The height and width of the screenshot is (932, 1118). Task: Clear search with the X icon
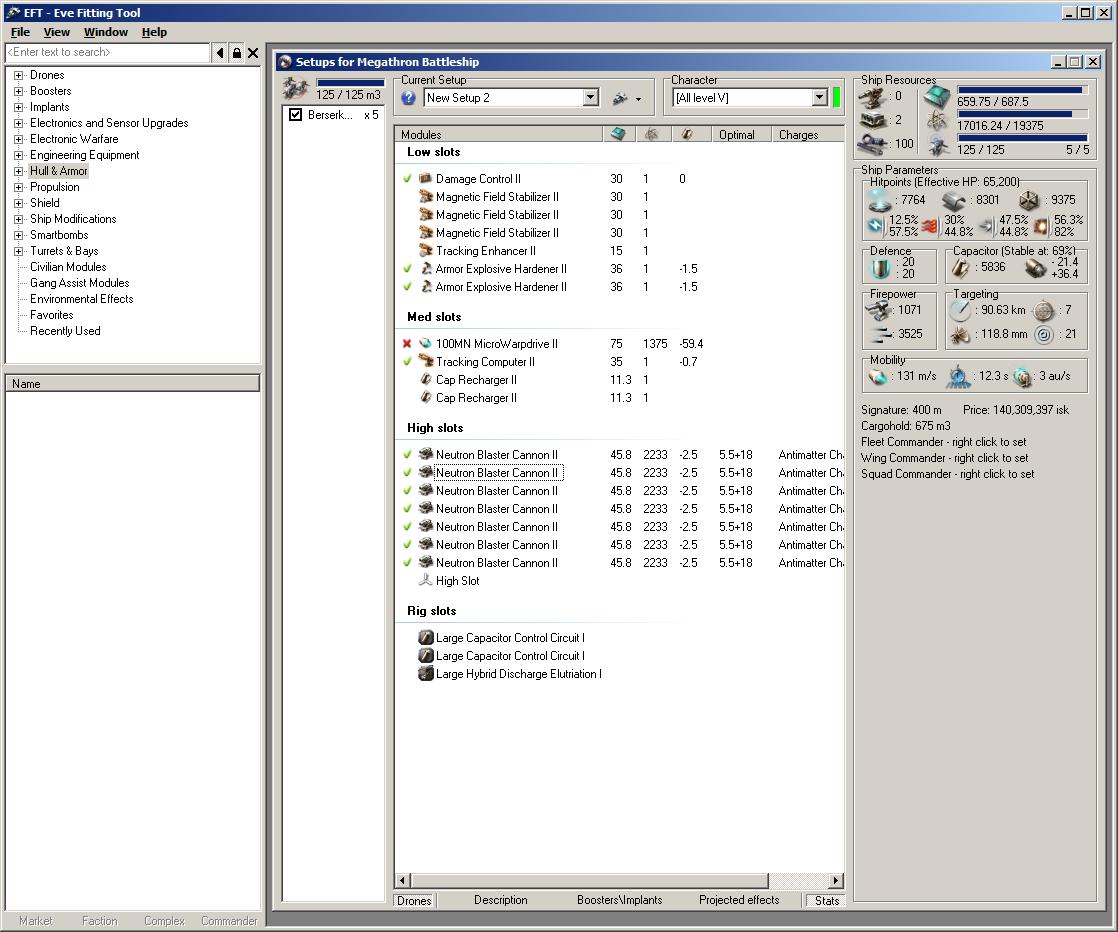pos(253,53)
